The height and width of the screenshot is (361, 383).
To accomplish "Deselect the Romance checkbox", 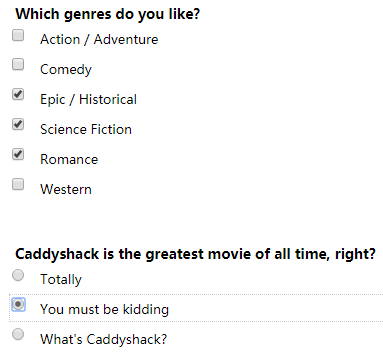I will point(18,154).
